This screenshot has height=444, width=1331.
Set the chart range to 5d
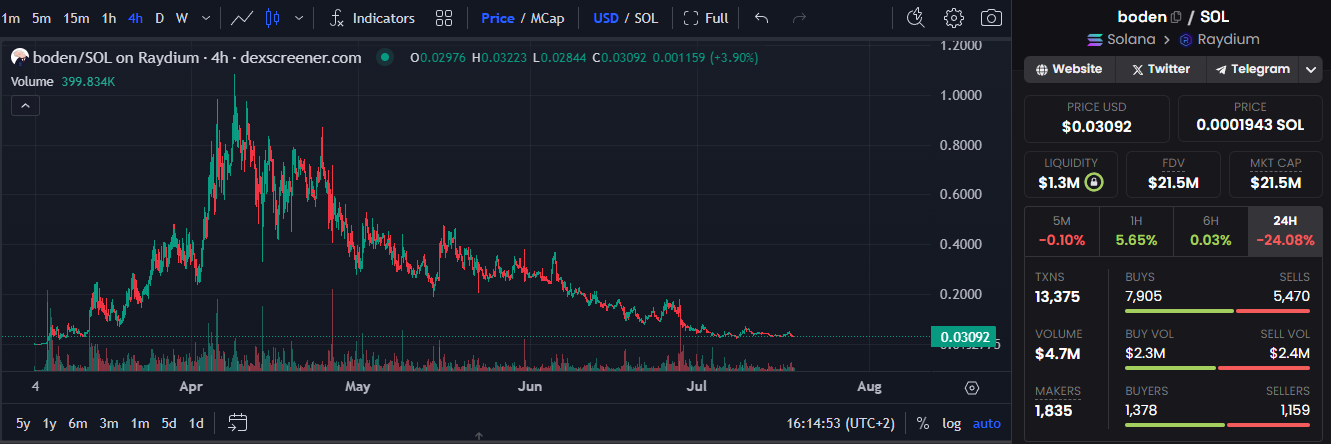[x=170, y=423]
